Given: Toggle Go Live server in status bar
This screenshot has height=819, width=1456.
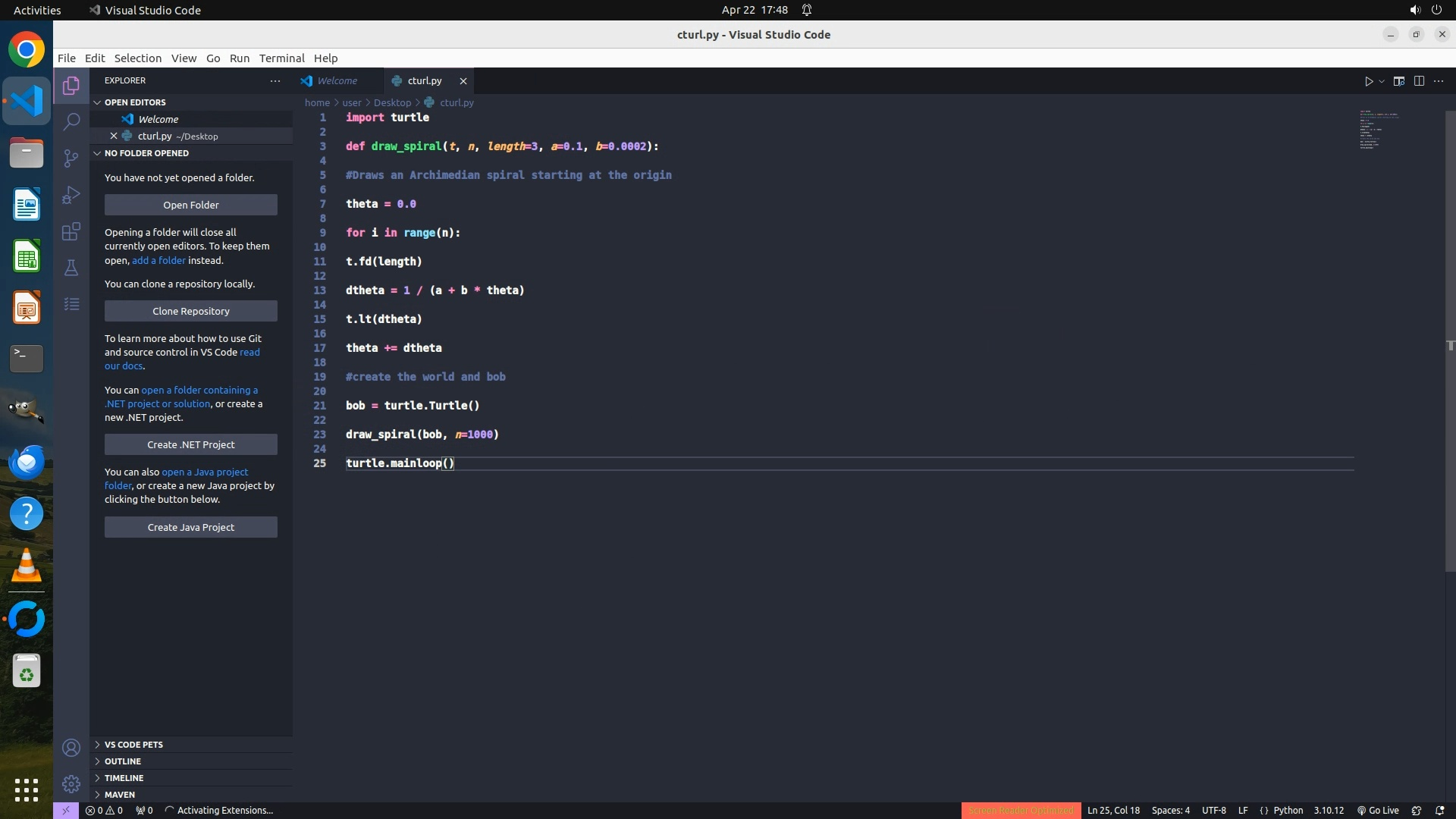Looking at the screenshot, I should point(1378,810).
